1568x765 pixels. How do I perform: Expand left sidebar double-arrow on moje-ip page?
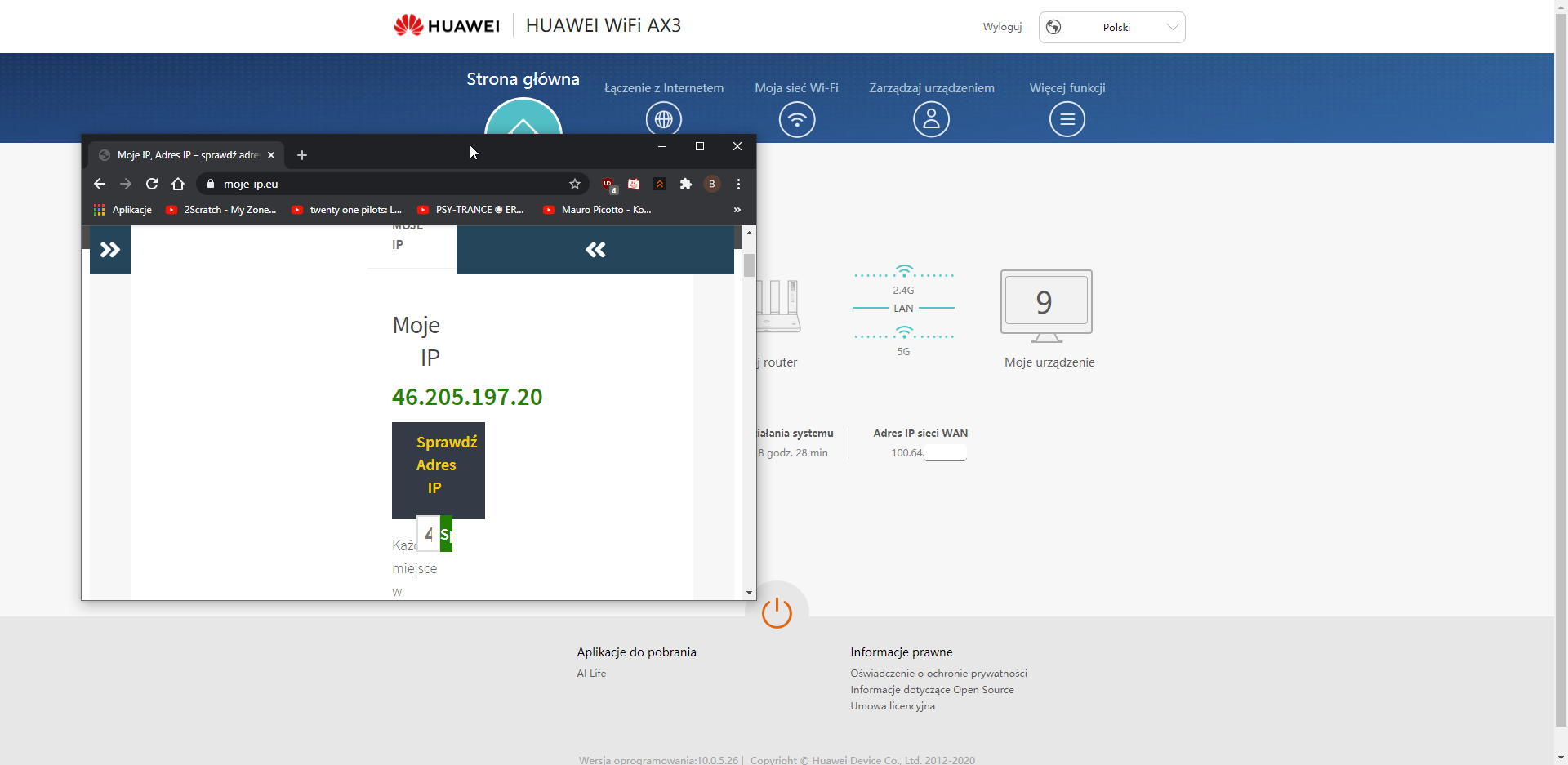click(x=110, y=250)
